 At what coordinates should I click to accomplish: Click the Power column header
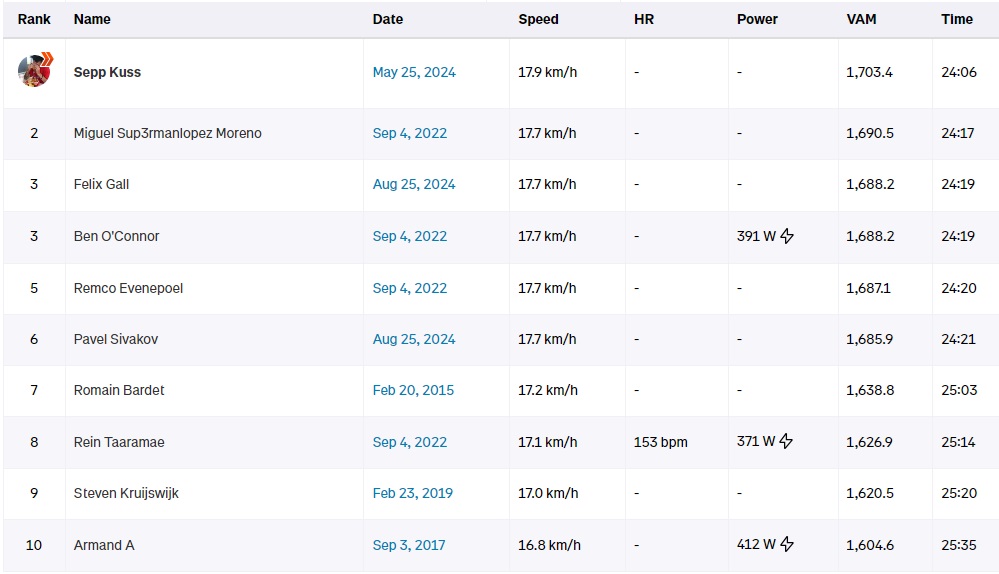pos(757,19)
